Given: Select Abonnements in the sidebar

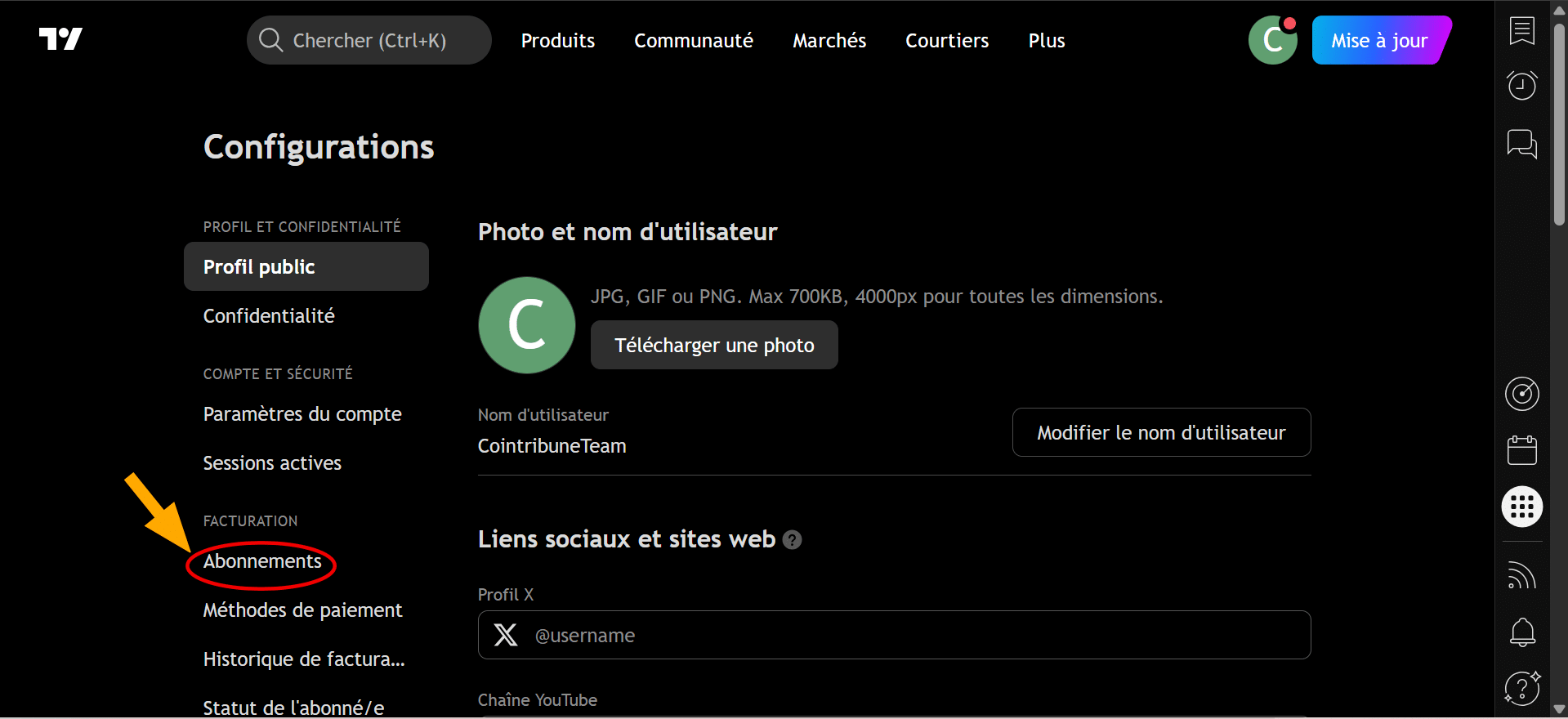Looking at the screenshot, I should [262, 562].
